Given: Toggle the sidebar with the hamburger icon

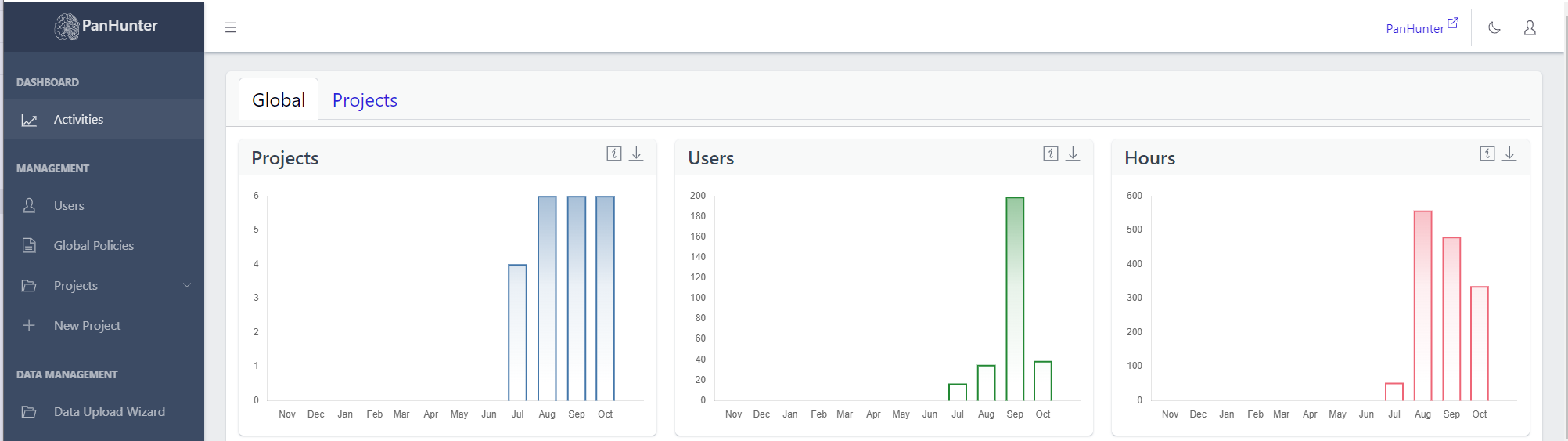Looking at the screenshot, I should pyautogui.click(x=231, y=27).
